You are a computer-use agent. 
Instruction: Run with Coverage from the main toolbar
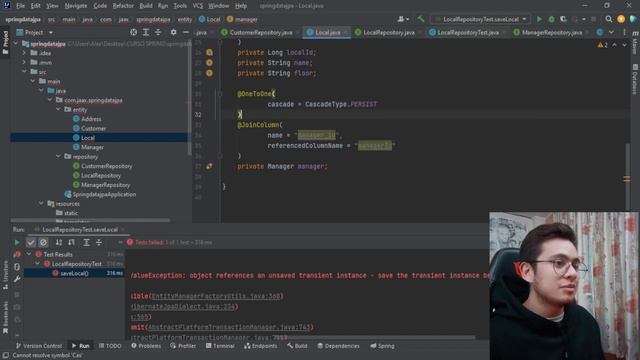[564, 19]
